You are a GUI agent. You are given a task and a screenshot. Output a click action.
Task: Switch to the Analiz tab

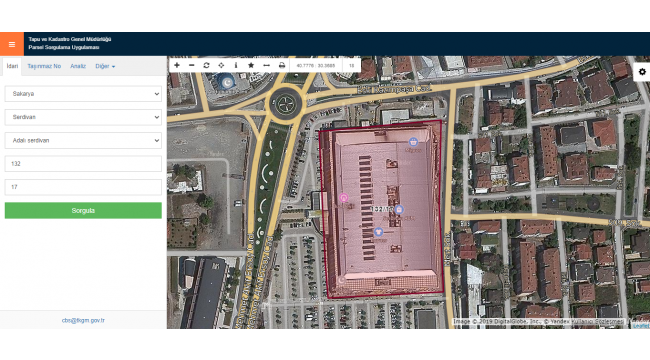coord(78,66)
